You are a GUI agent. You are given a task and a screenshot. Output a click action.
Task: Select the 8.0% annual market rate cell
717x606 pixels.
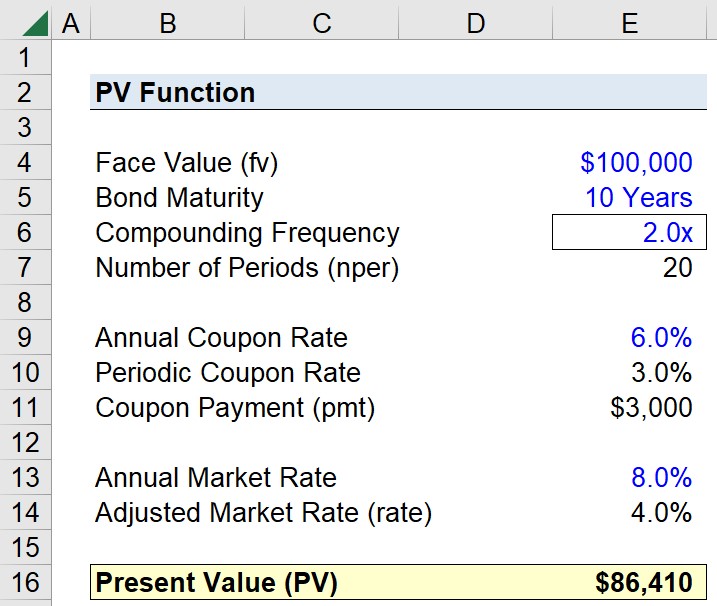[x=630, y=477]
